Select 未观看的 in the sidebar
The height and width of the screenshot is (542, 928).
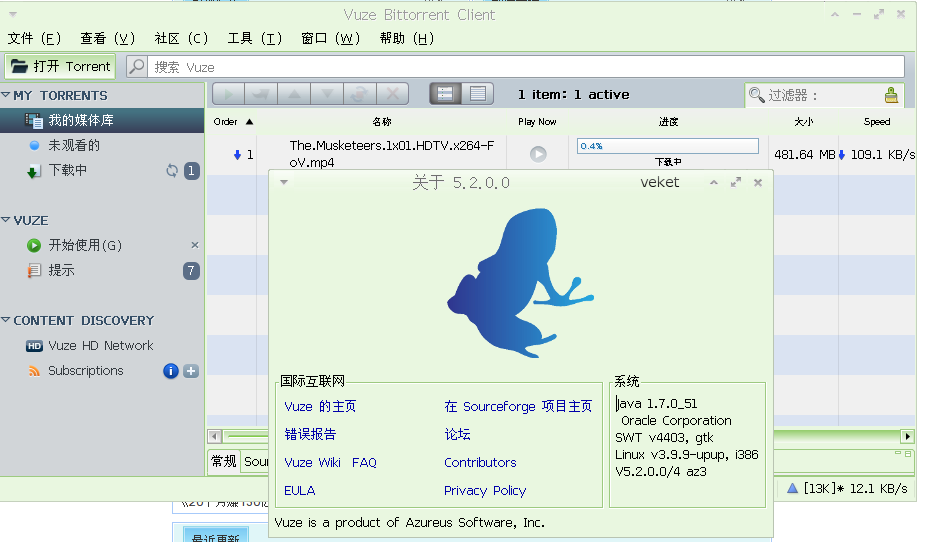click(x=102, y=145)
